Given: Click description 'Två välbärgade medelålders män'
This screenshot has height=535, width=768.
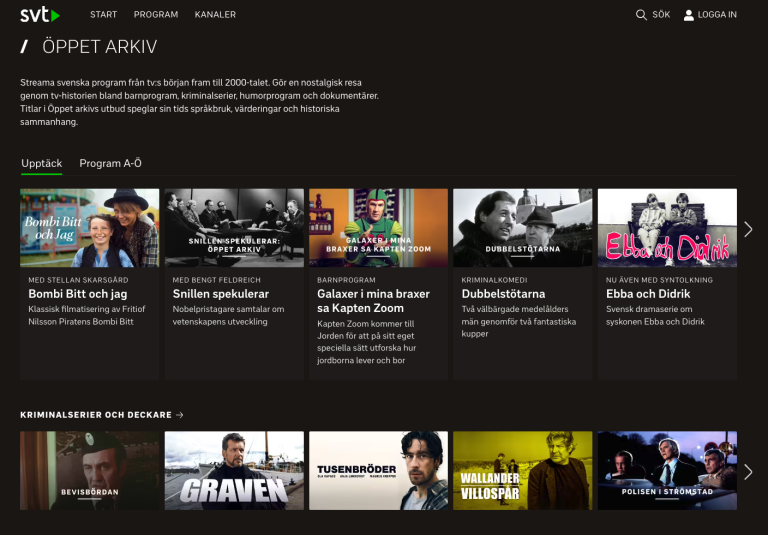Looking at the screenshot, I should click(519, 321).
